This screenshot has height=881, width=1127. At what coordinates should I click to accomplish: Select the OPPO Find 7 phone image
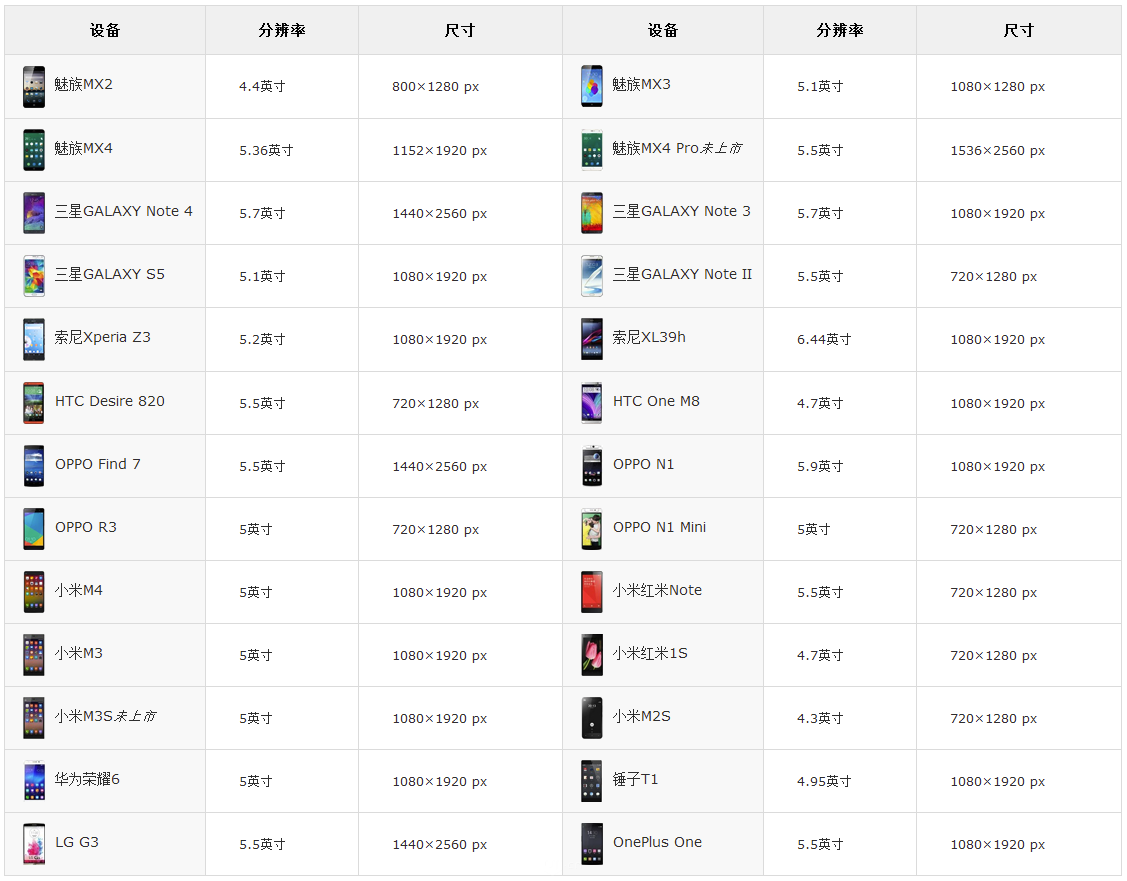34,466
